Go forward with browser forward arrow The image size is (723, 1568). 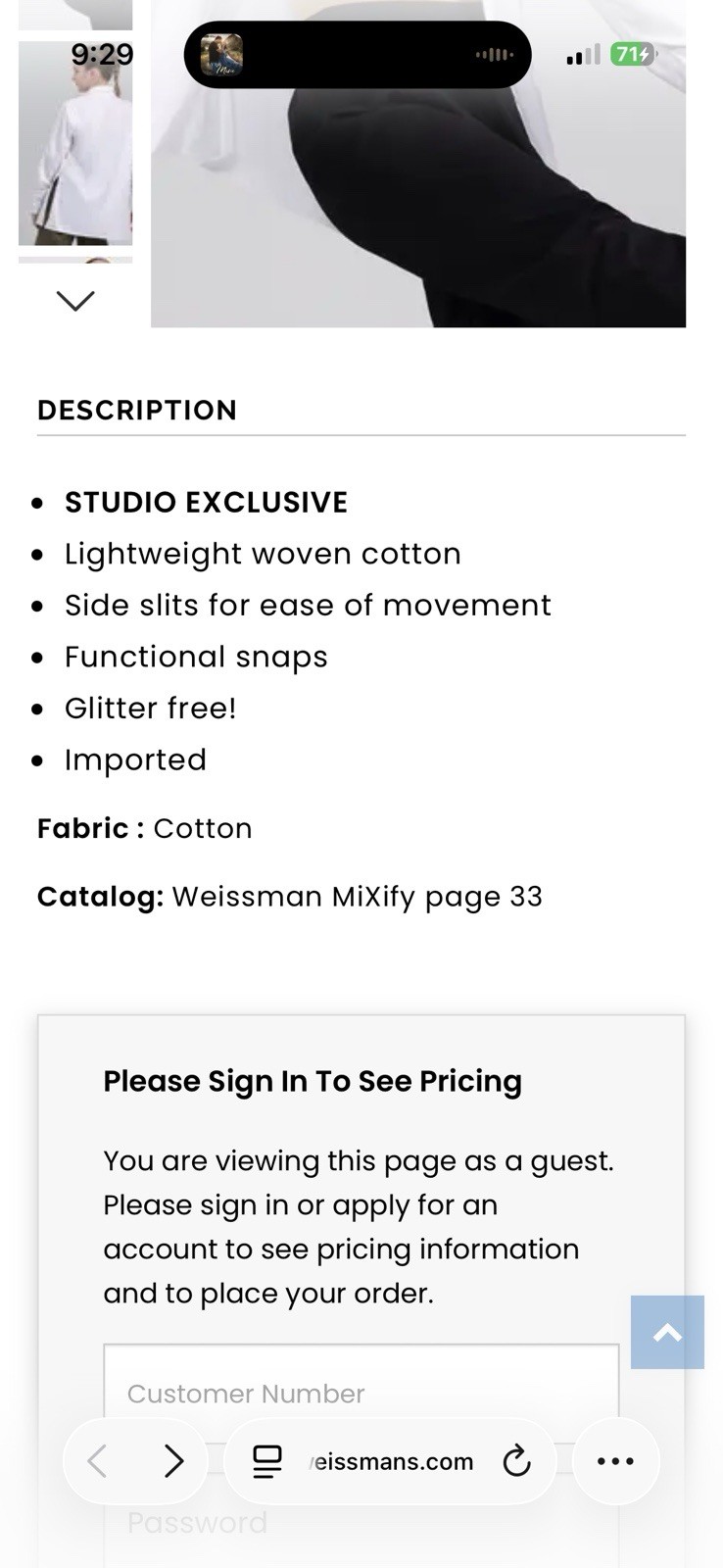point(173,1461)
